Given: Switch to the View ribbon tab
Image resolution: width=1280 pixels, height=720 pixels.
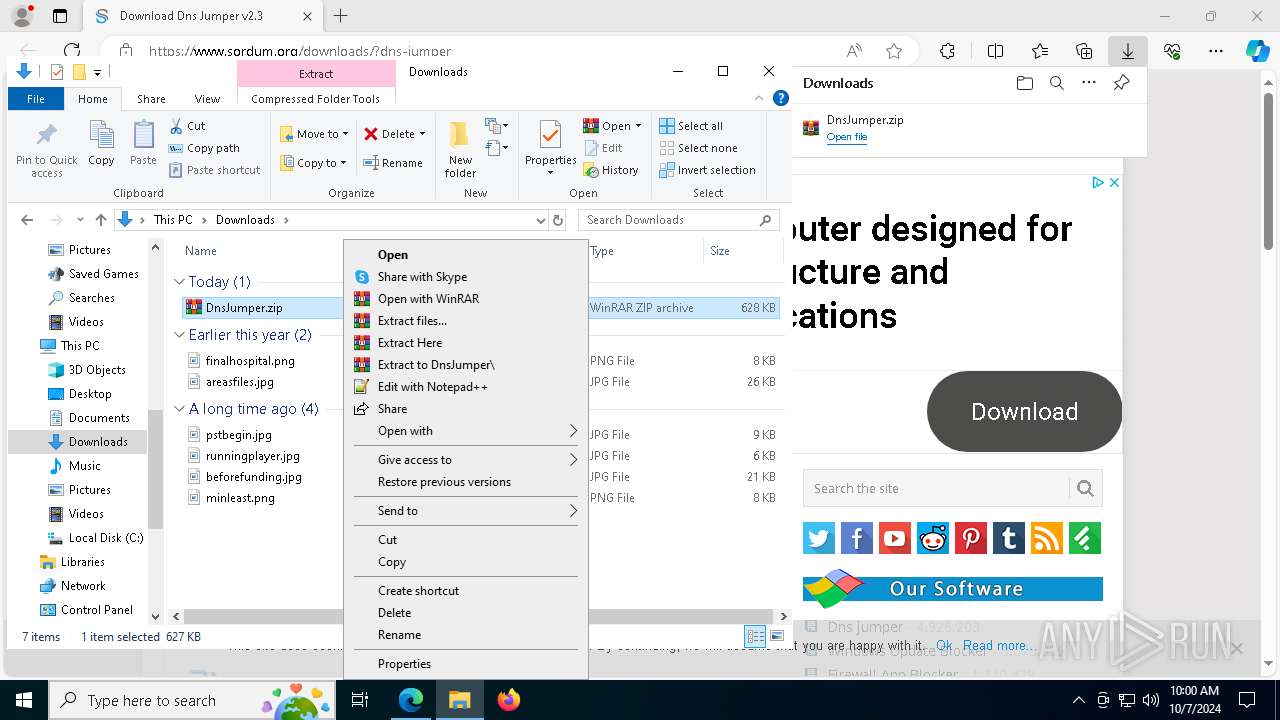Looking at the screenshot, I should [x=207, y=99].
